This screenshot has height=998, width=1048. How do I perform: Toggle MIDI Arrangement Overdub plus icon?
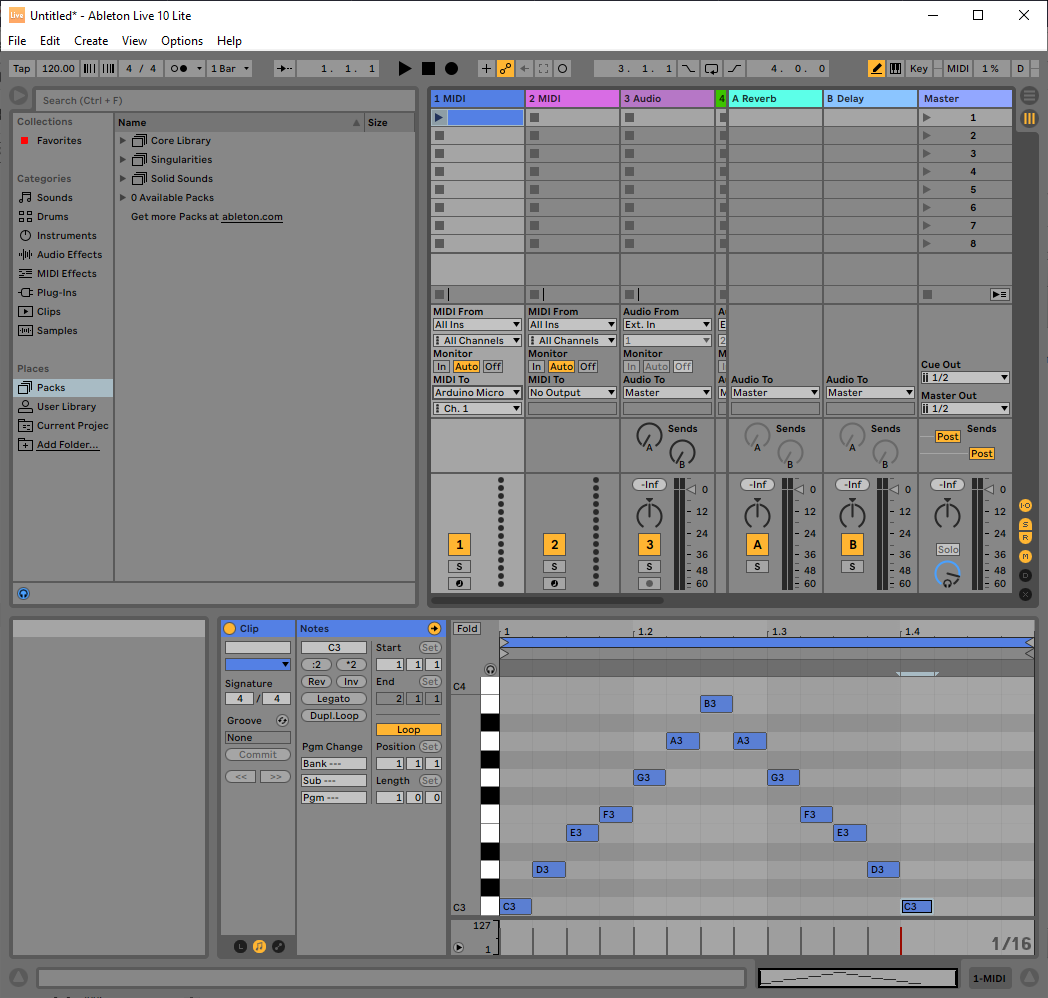486,68
